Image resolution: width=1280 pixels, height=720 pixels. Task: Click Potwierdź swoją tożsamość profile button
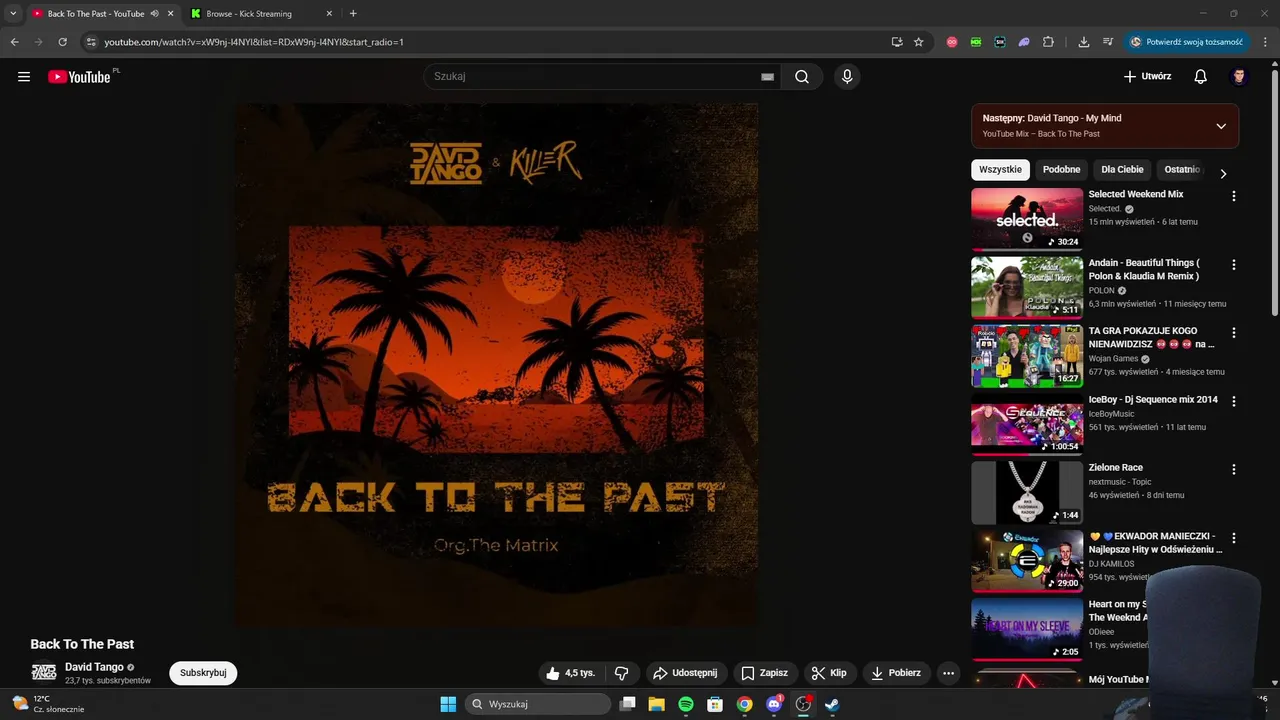[x=1186, y=42]
